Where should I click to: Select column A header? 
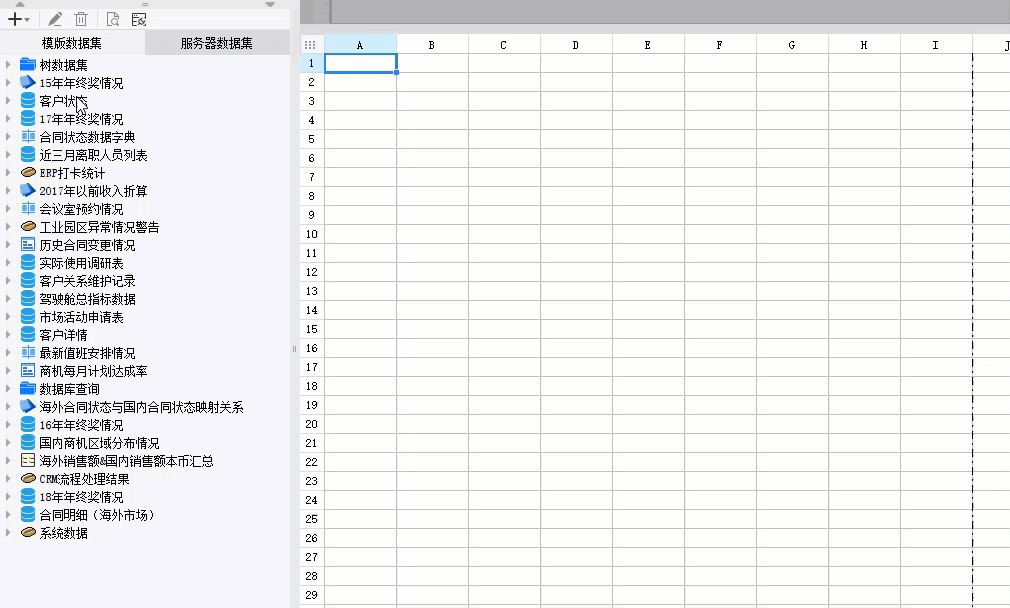[360, 44]
